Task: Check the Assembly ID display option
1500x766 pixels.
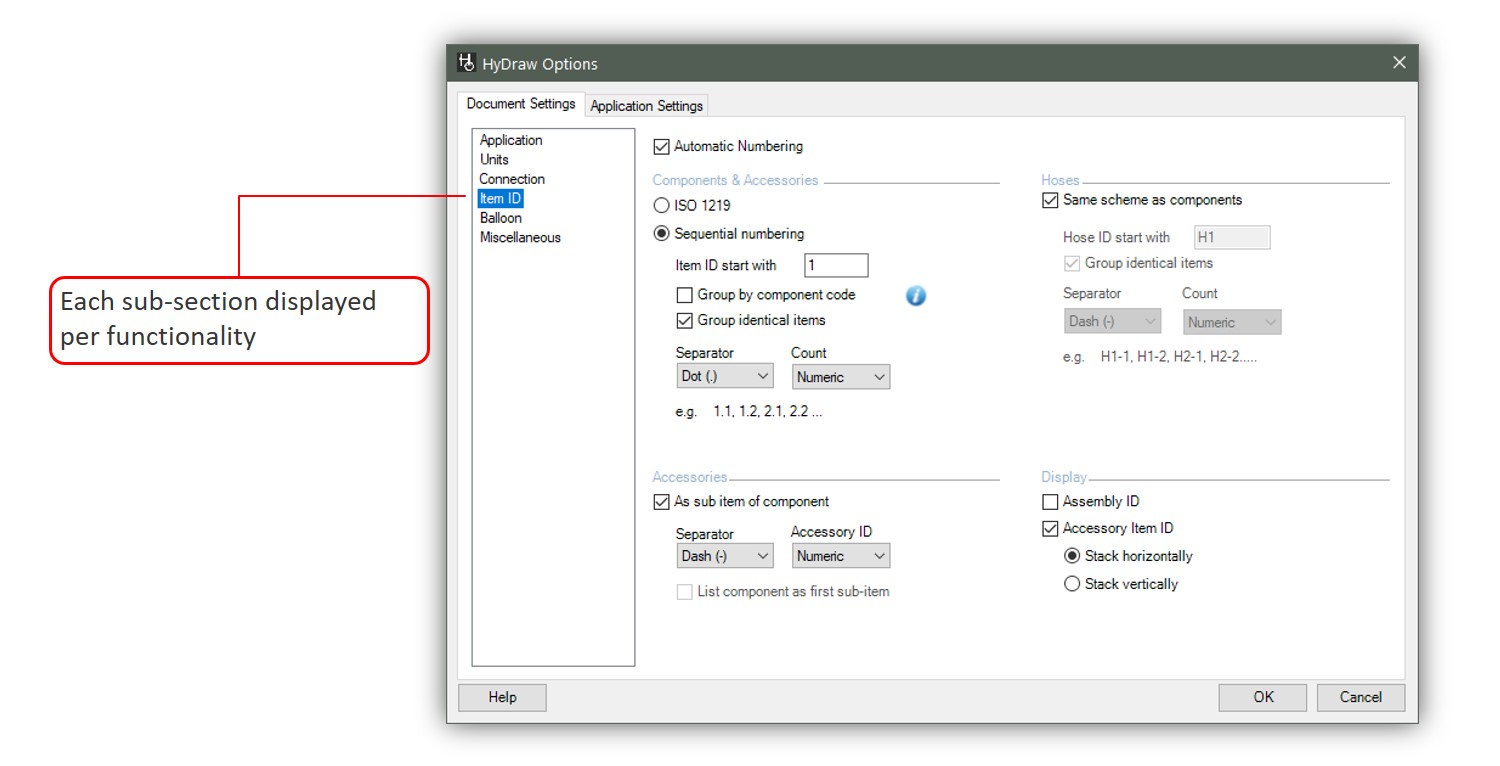Action: (x=1050, y=502)
